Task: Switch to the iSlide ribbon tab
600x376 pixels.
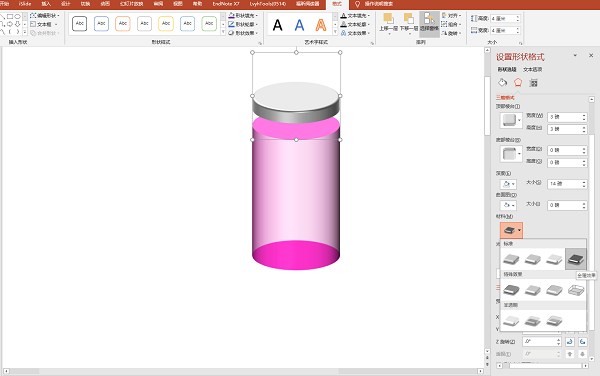Action: (25, 4)
